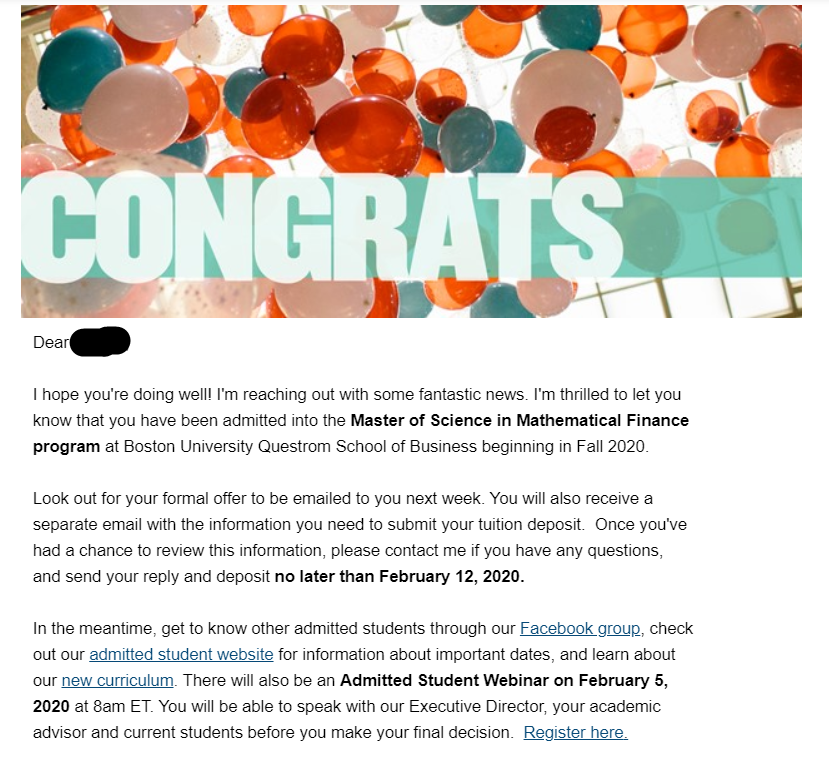Open the admitted student website link

[x=181, y=654]
